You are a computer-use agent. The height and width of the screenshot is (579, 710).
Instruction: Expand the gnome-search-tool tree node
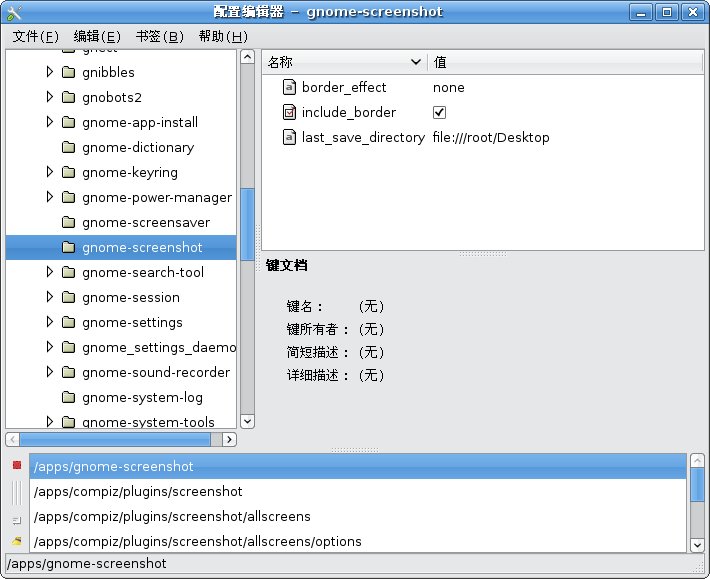(50, 272)
